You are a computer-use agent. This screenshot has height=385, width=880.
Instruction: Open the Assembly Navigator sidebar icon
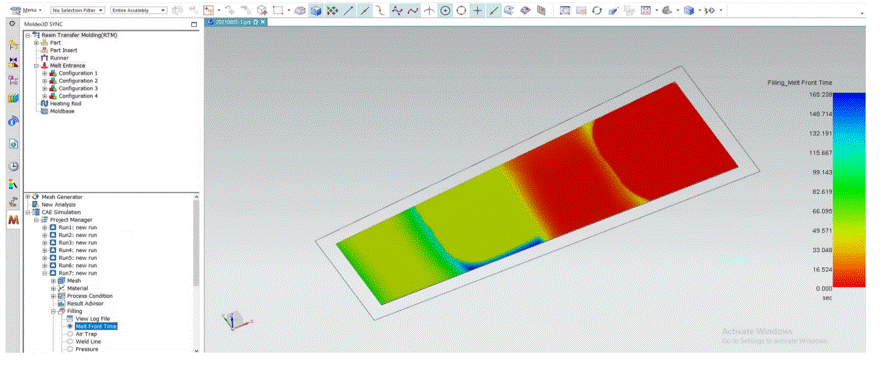point(13,45)
